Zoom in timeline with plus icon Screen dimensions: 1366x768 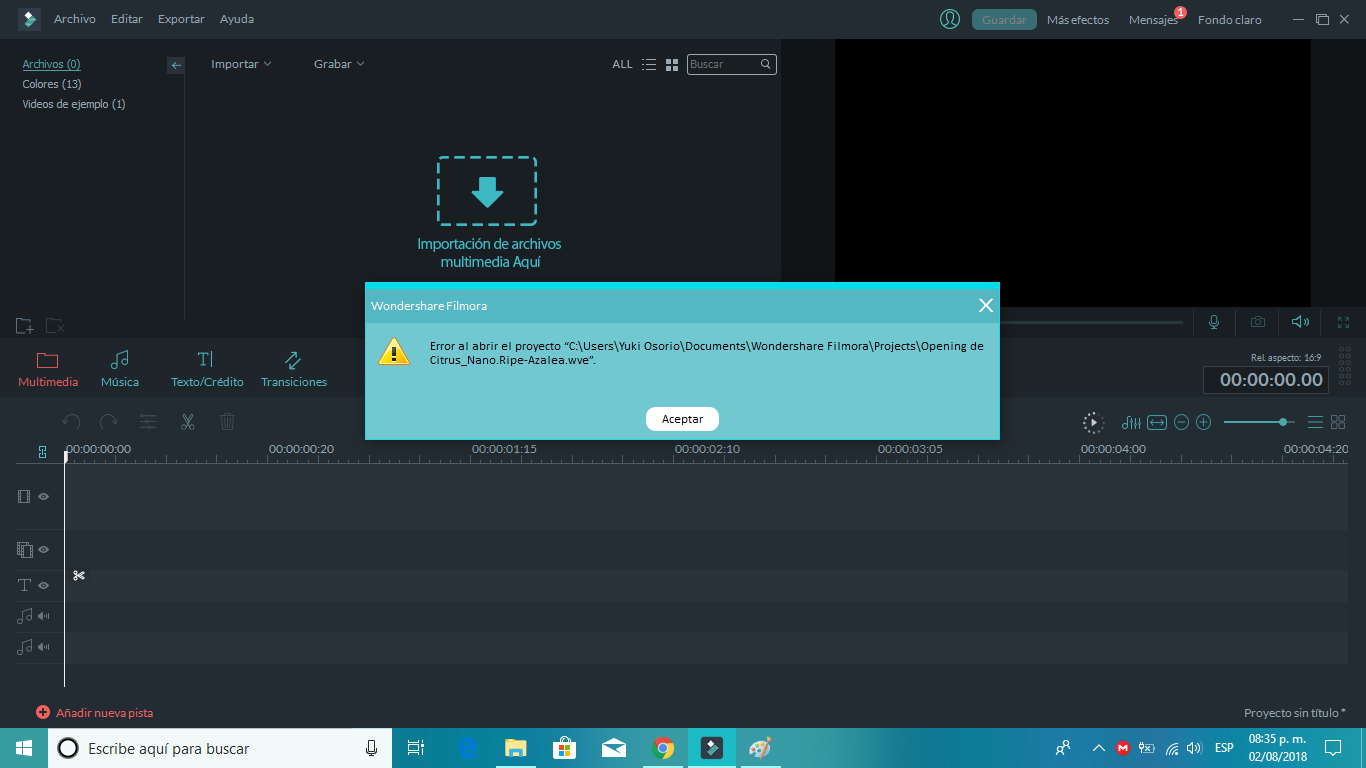[x=1204, y=422]
